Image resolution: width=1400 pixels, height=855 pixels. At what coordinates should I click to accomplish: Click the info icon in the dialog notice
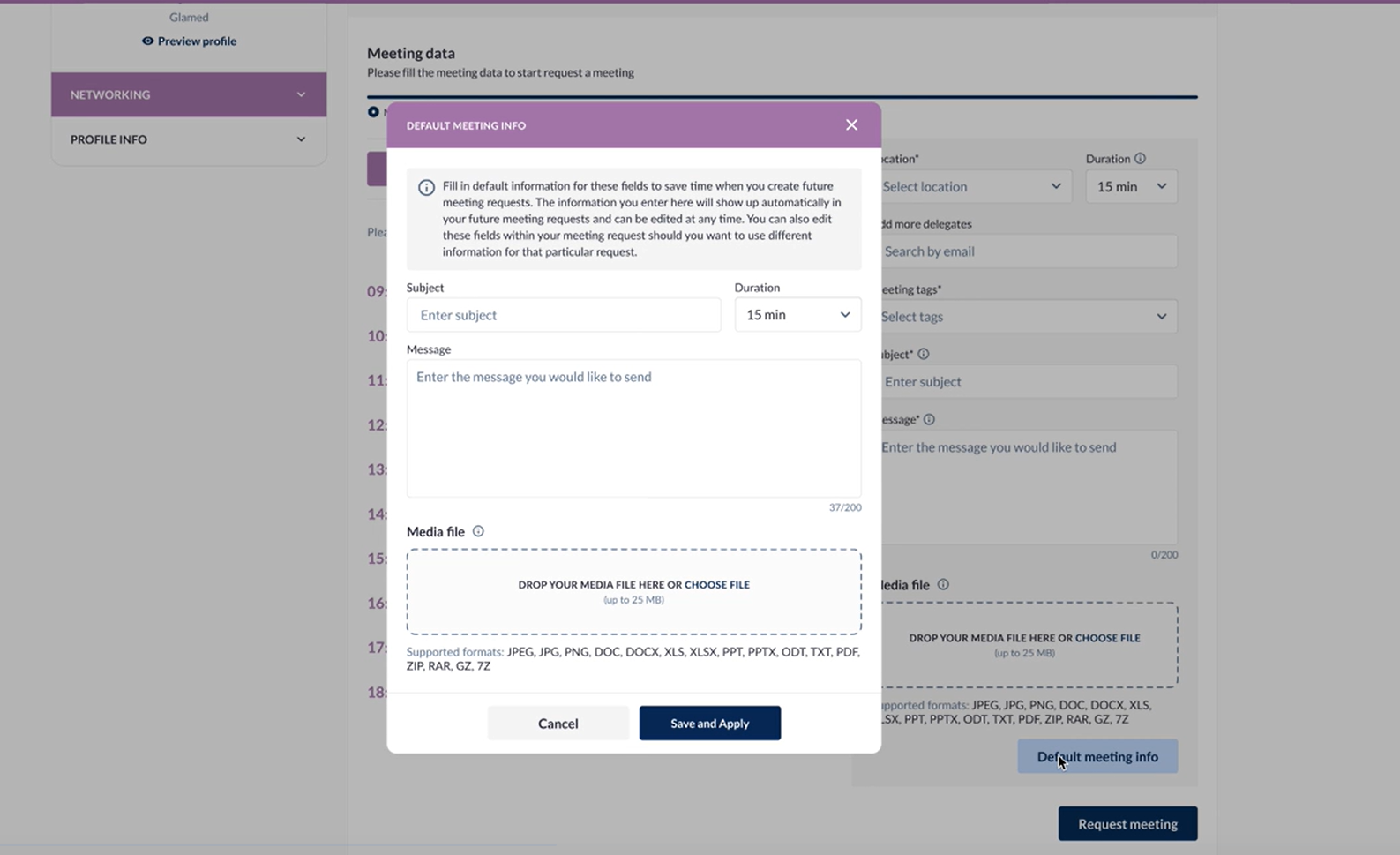pyautogui.click(x=426, y=187)
